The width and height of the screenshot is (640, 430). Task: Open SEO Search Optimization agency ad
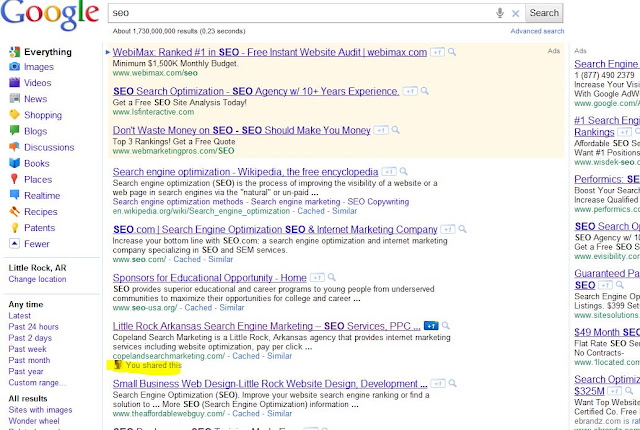point(256,91)
